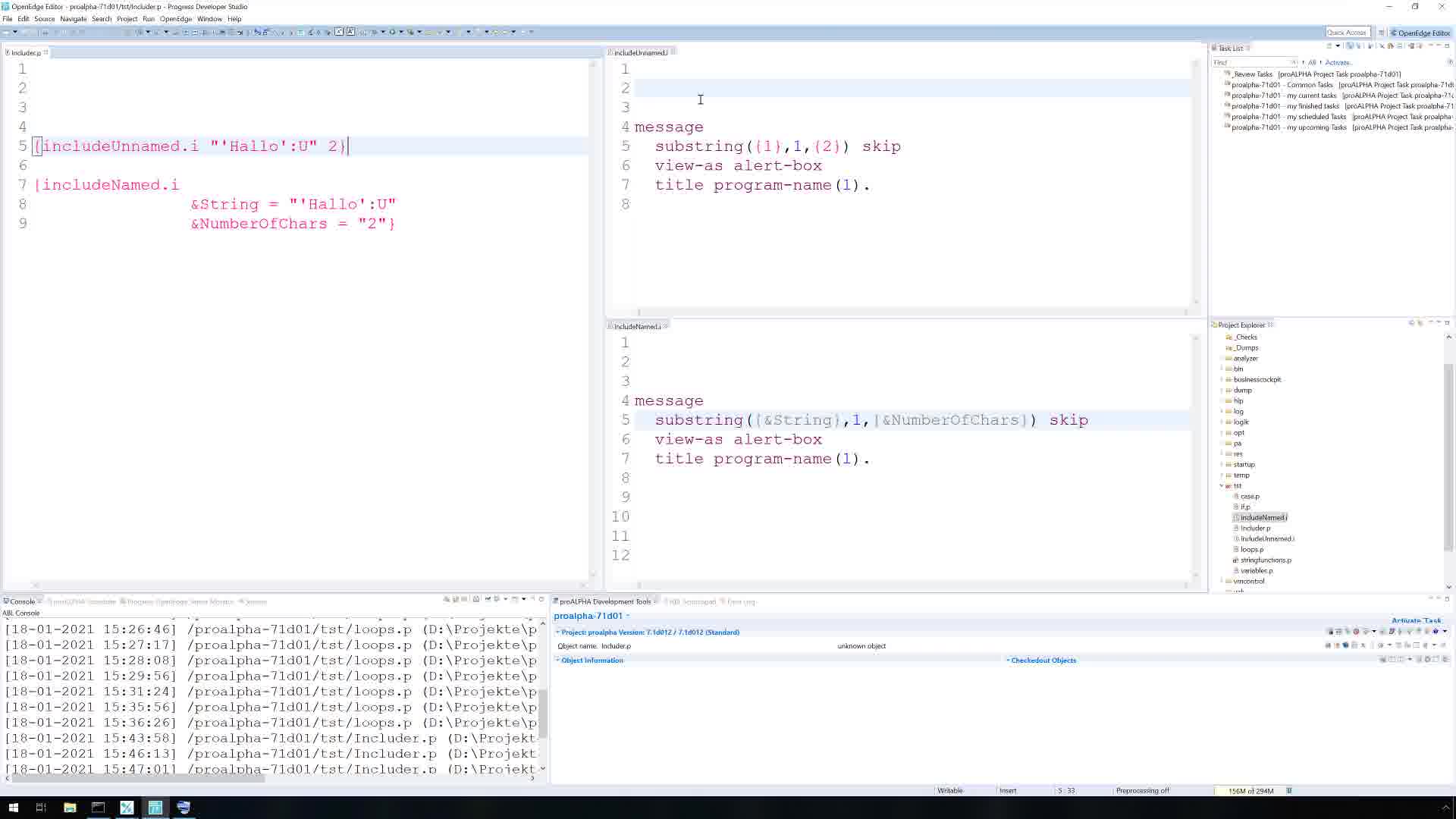Viewport: 1456px width, 819px height.
Task: Select my finished tasks in Task List
Action: pyautogui.click(x=1339, y=106)
